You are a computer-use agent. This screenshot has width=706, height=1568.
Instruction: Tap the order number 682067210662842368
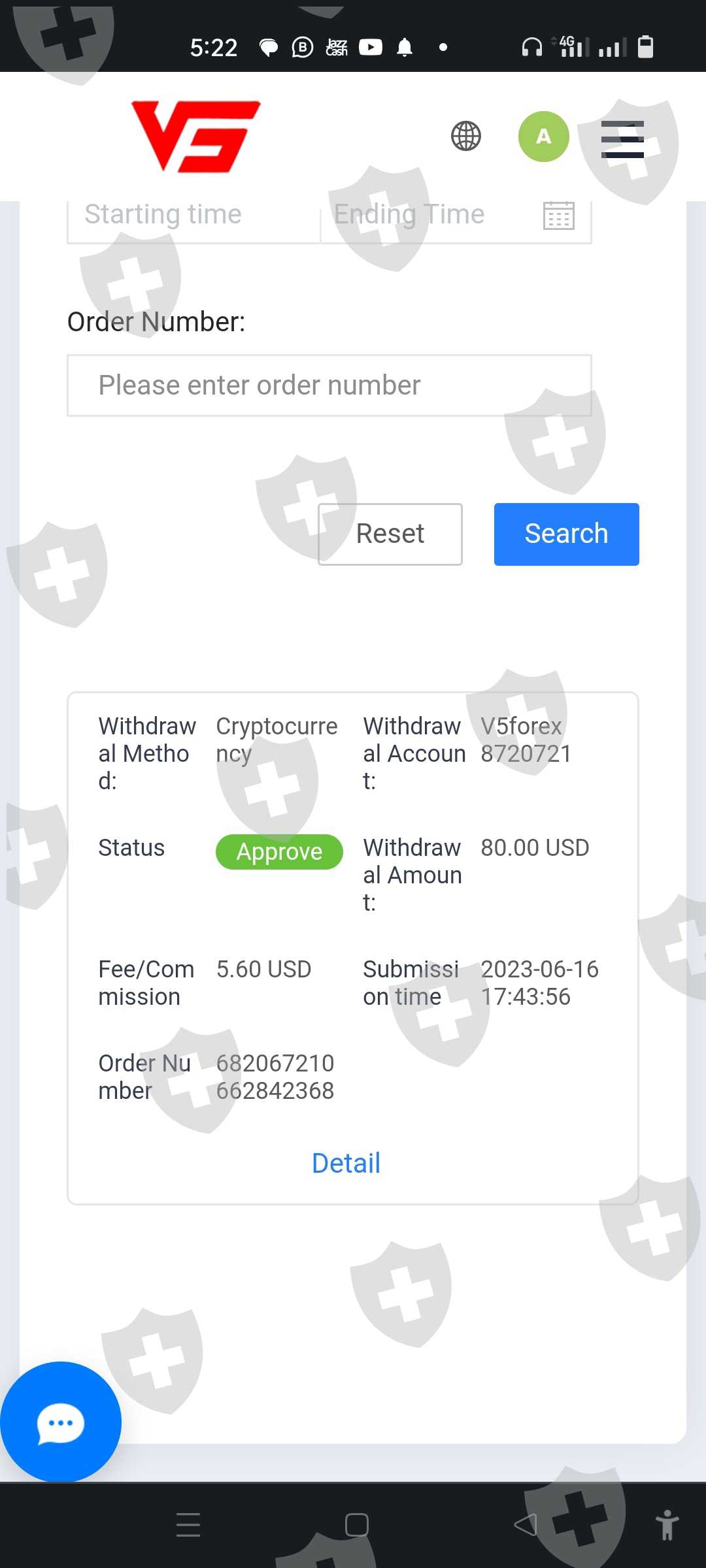275,1077
